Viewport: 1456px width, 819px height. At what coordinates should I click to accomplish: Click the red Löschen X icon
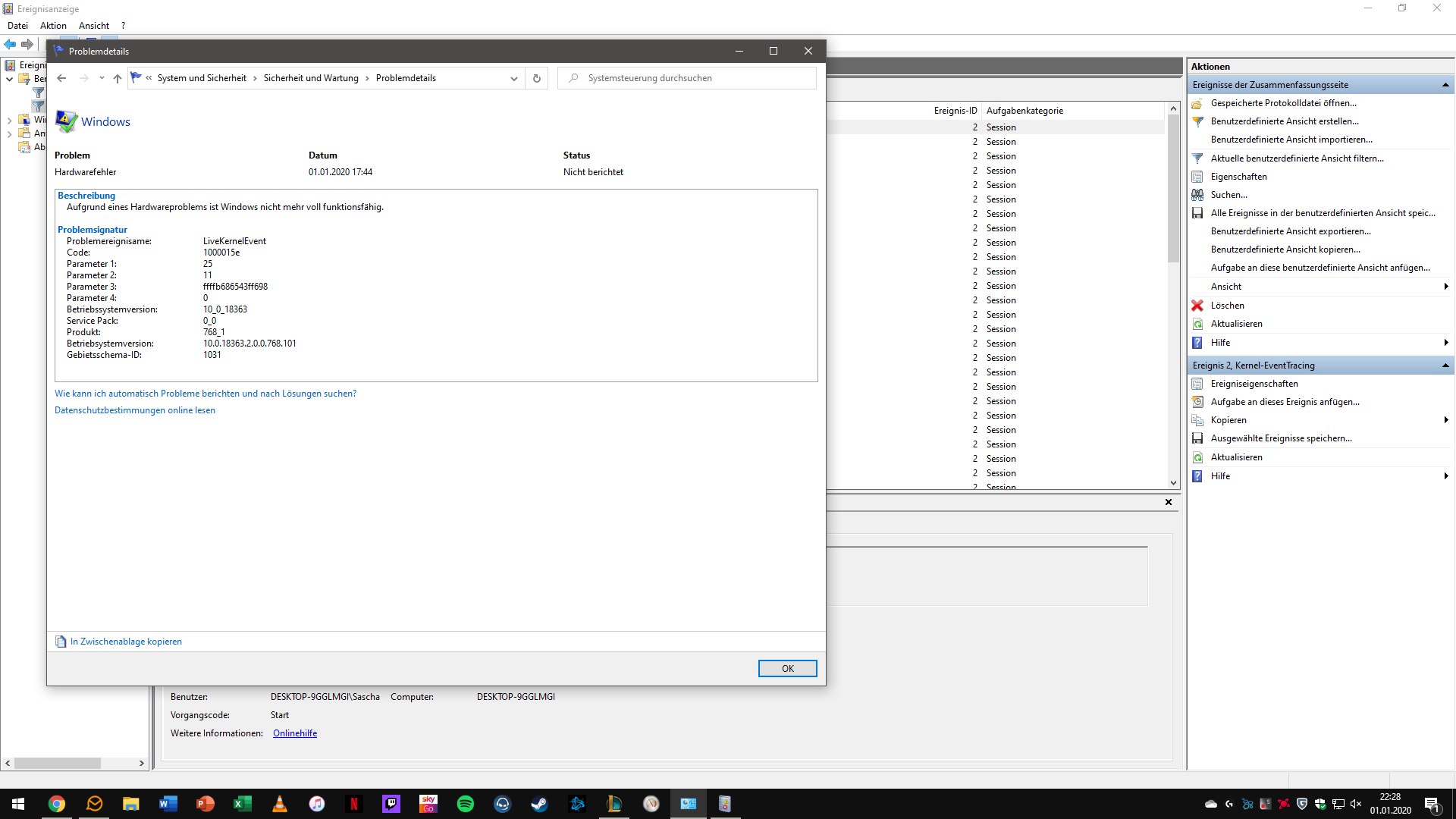1197,306
